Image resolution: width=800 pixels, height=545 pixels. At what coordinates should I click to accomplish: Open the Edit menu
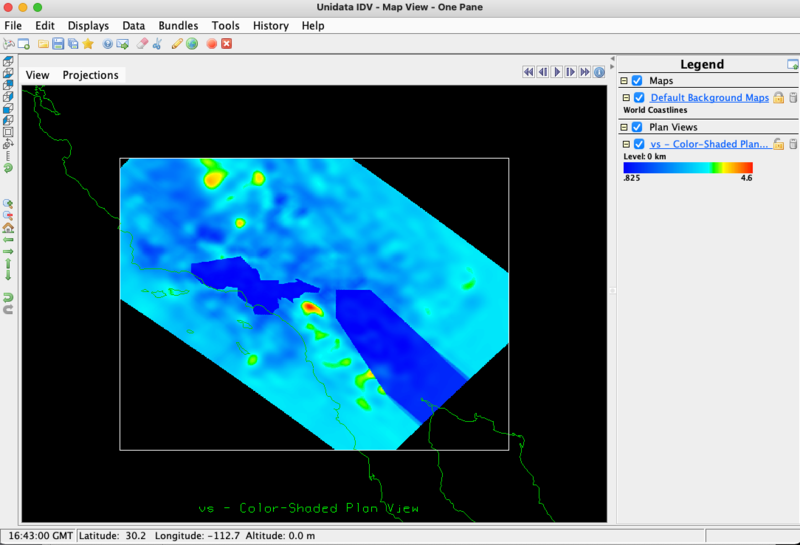[45, 26]
